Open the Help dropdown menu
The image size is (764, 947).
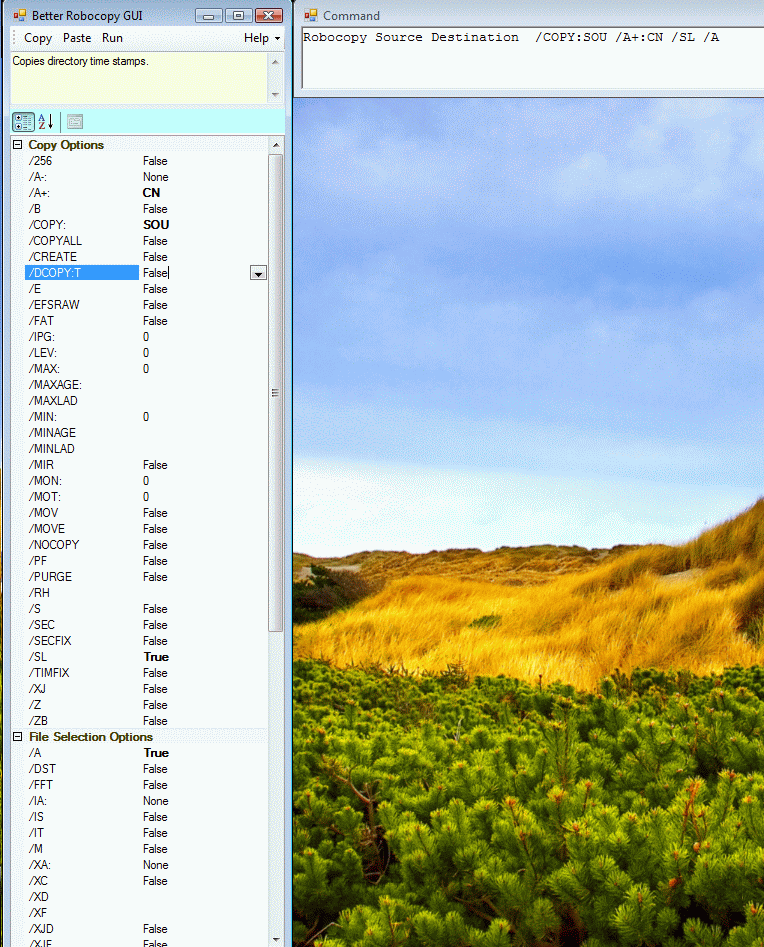262,38
